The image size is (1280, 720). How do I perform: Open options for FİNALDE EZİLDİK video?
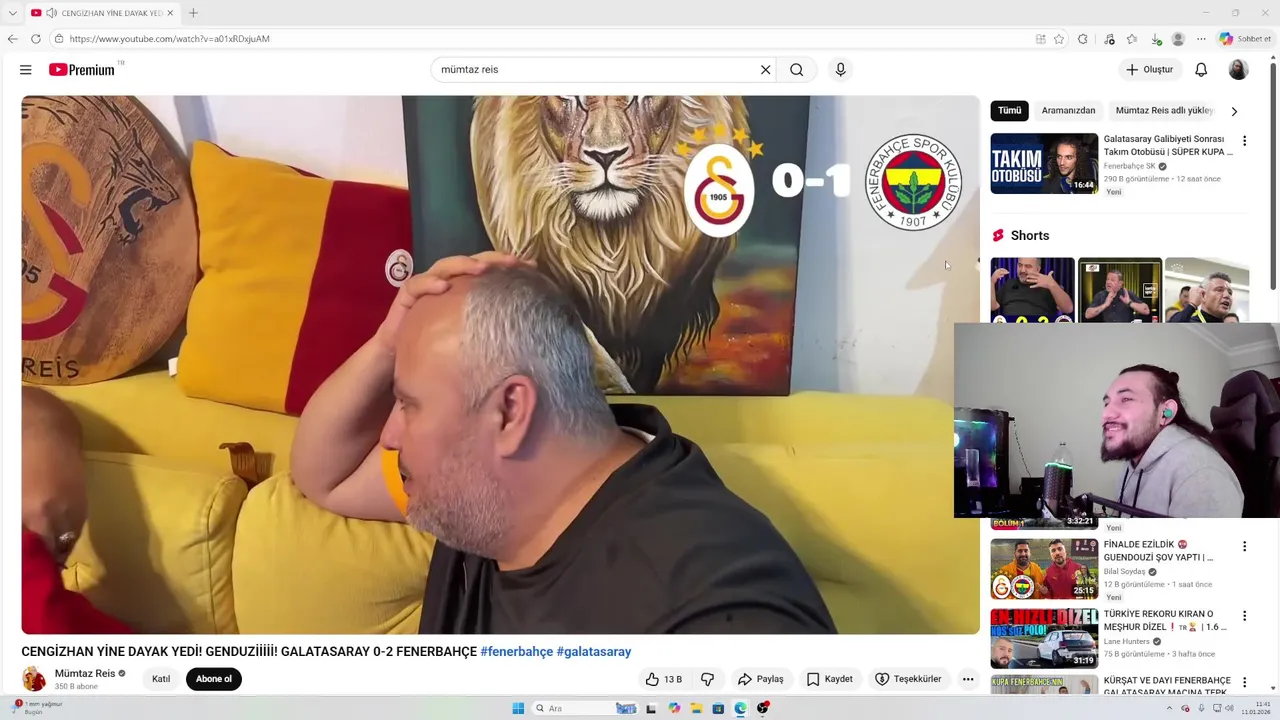[1244, 546]
